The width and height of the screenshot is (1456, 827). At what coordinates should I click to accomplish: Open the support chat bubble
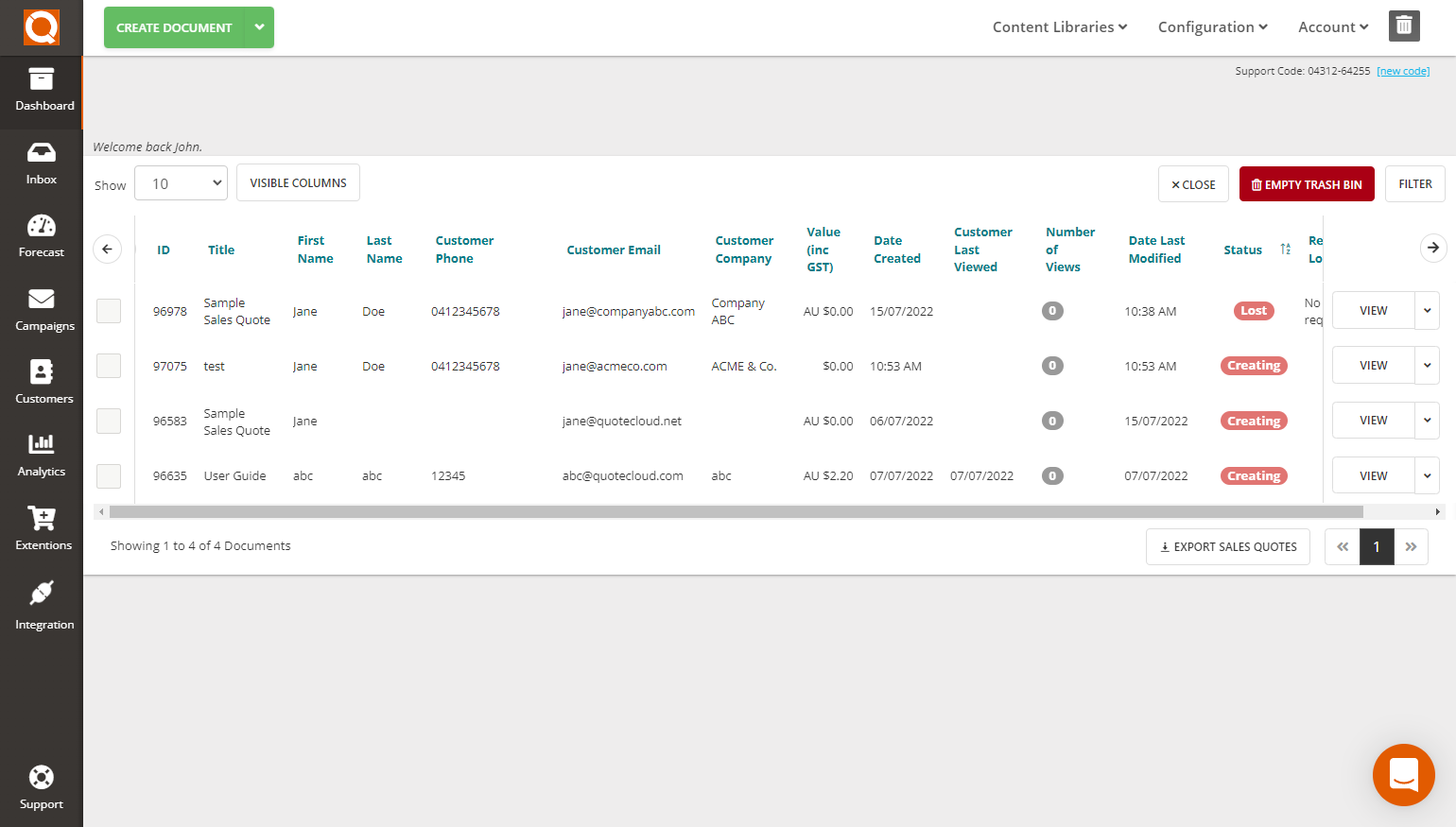(1404, 775)
